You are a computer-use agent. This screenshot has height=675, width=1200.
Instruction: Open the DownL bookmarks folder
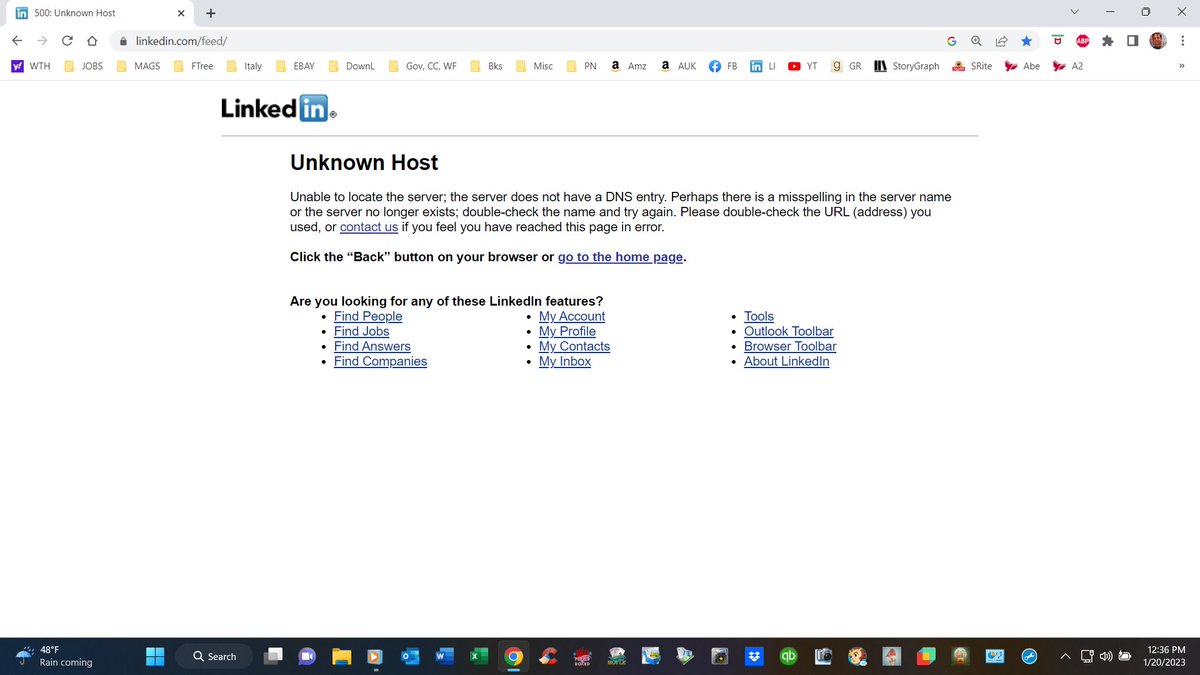[351, 66]
